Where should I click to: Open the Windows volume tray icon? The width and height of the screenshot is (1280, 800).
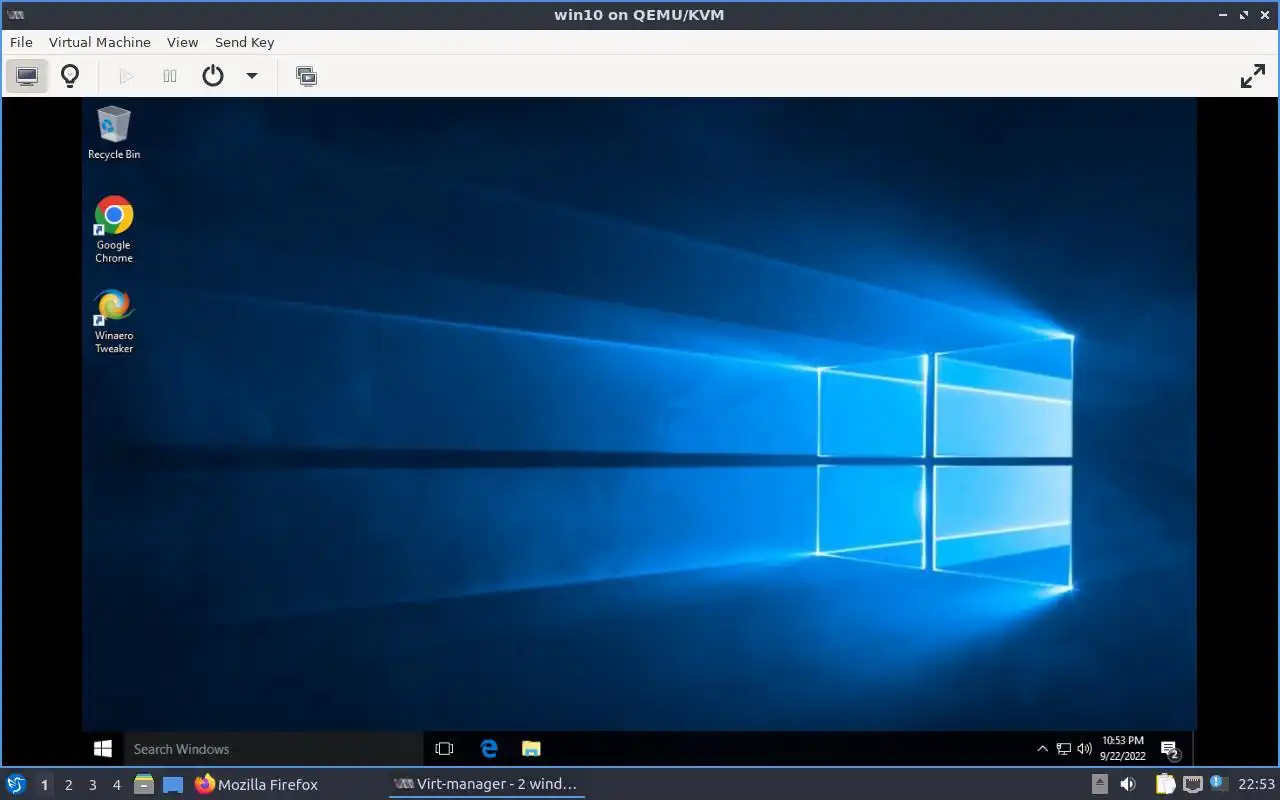[x=1084, y=748]
